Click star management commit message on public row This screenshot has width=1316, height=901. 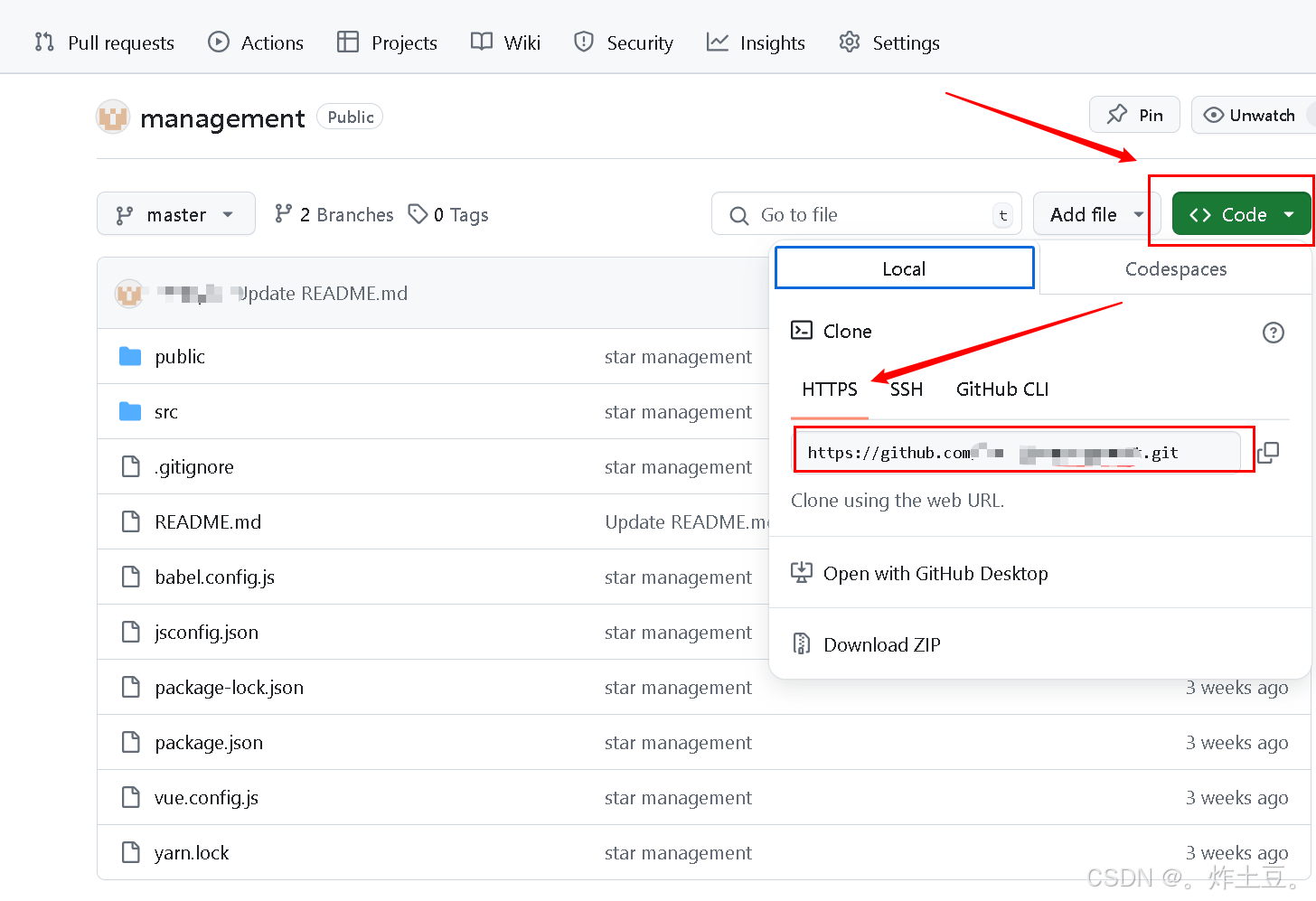678,357
